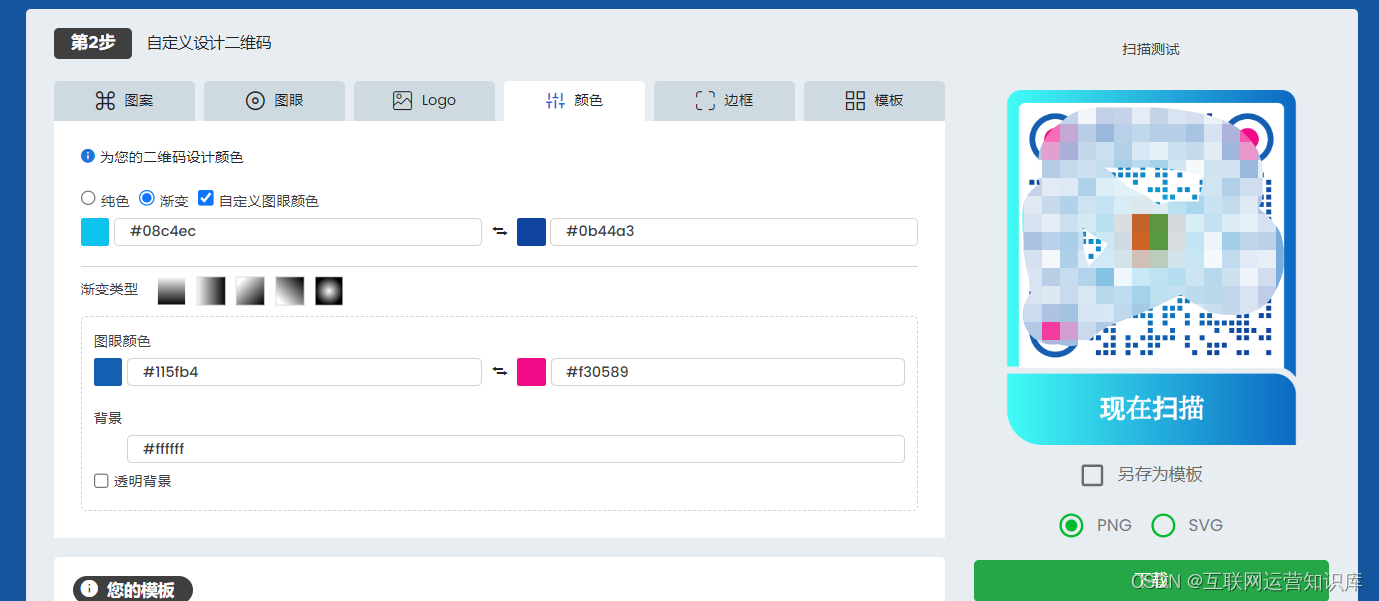Swap the gradient colors with arrows icon
1379x601 pixels.
click(x=500, y=232)
